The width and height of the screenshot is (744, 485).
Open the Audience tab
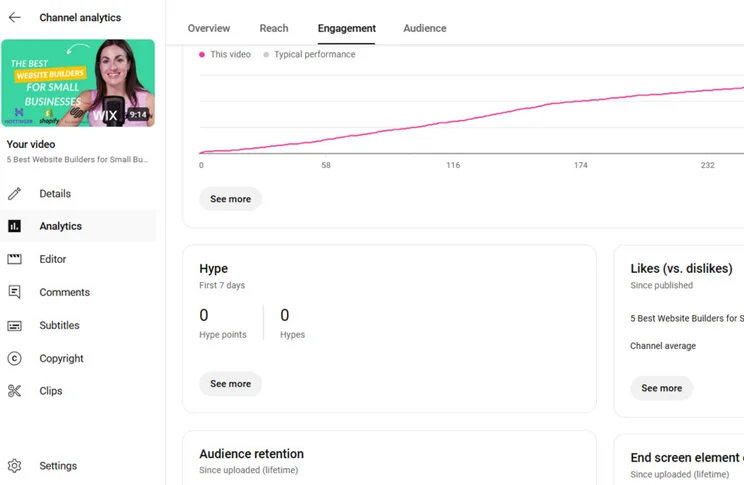(425, 28)
